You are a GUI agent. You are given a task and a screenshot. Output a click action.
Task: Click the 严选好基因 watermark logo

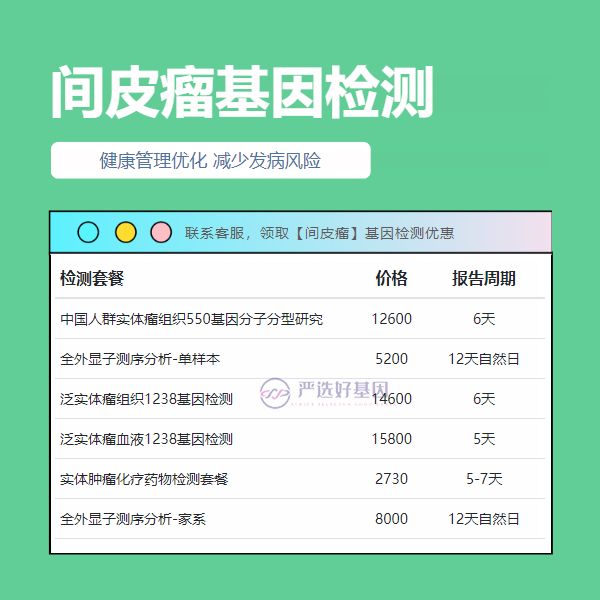324,393
